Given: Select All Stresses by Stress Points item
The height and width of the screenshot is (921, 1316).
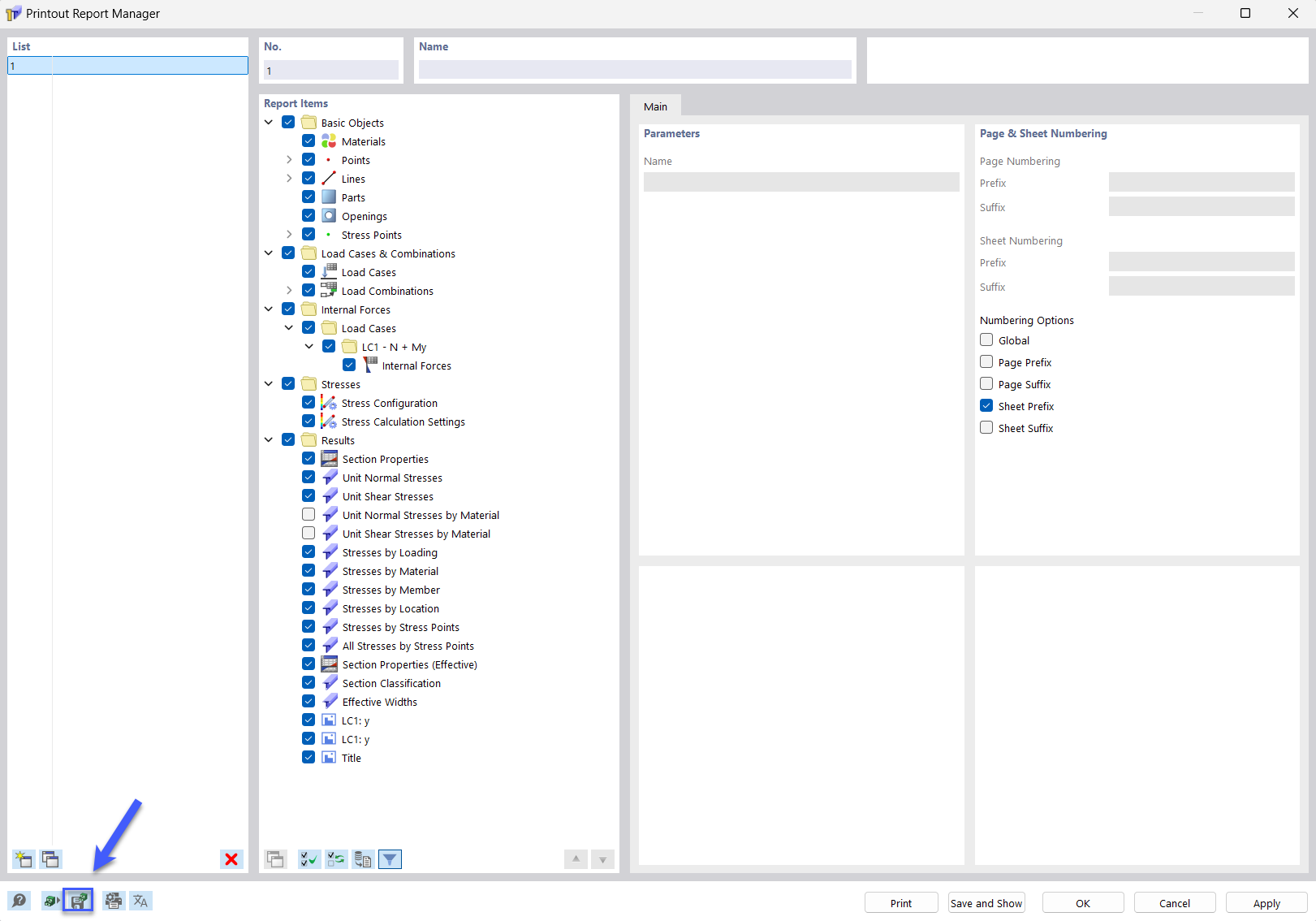Looking at the screenshot, I should pyautogui.click(x=408, y=646).
